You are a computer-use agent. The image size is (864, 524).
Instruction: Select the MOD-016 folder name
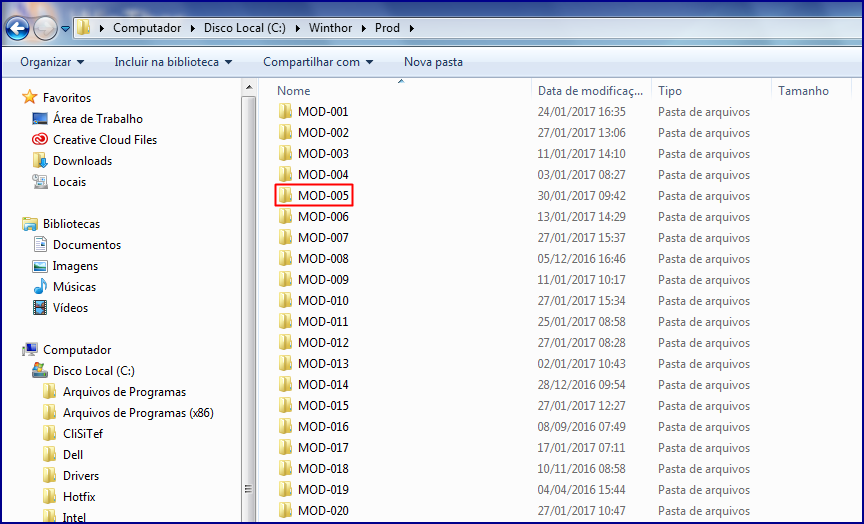tap(323, 426)
